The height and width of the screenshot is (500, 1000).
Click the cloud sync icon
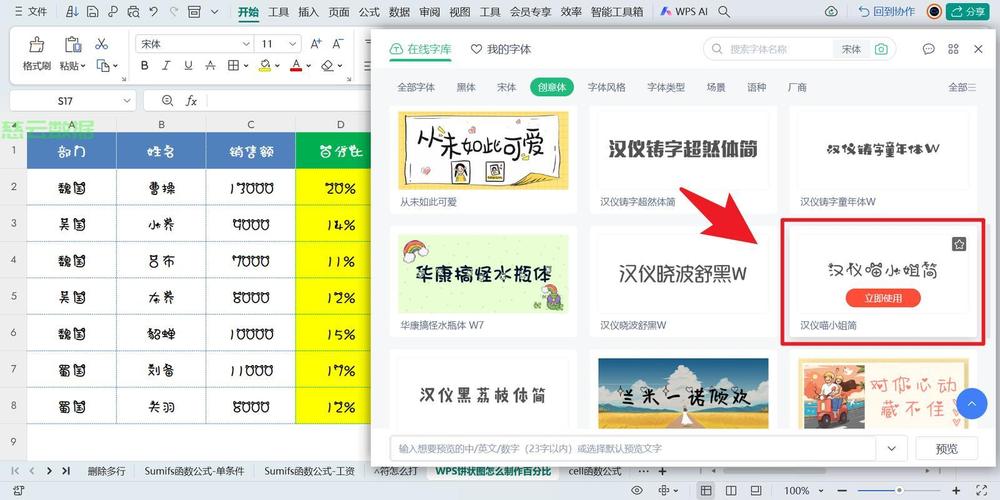pos(831,11)
